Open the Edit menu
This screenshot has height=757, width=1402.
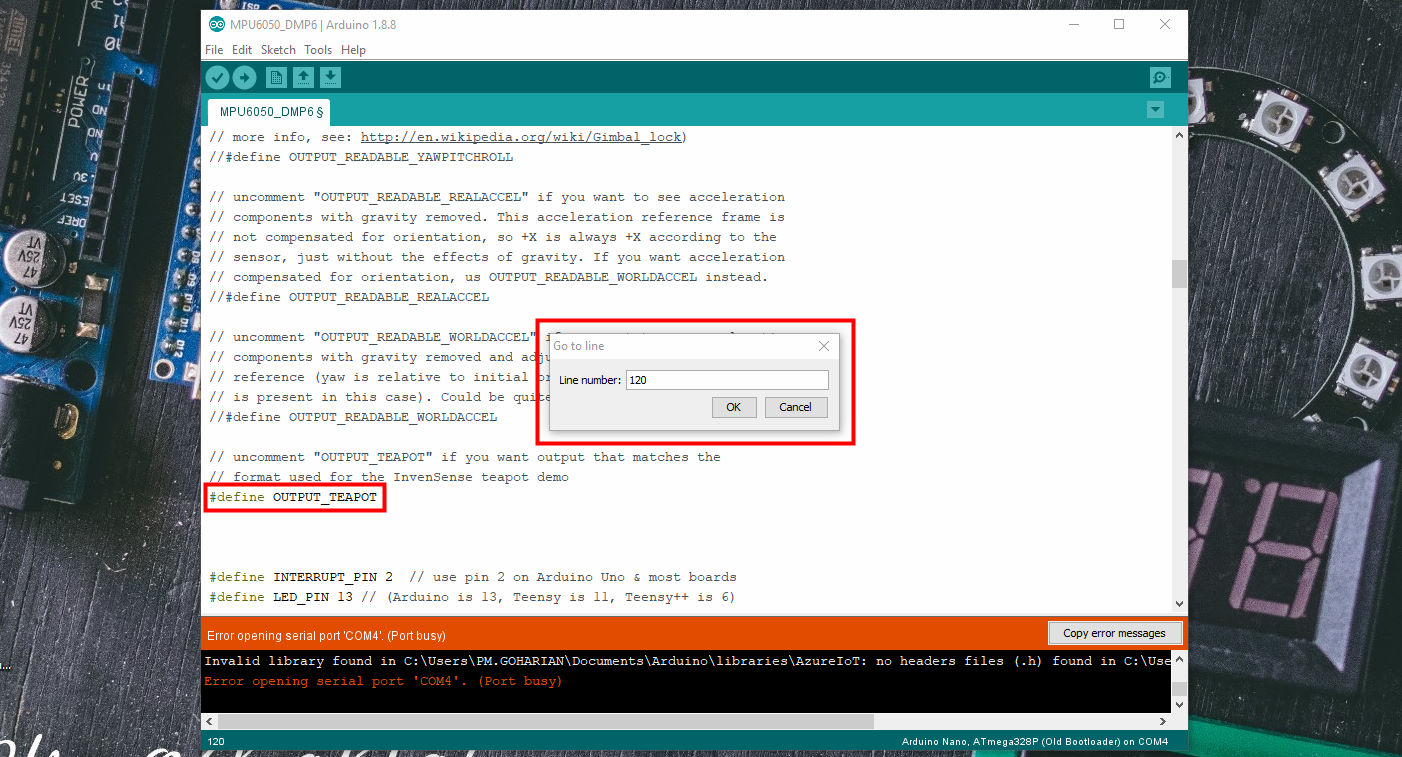click(242, 50)
